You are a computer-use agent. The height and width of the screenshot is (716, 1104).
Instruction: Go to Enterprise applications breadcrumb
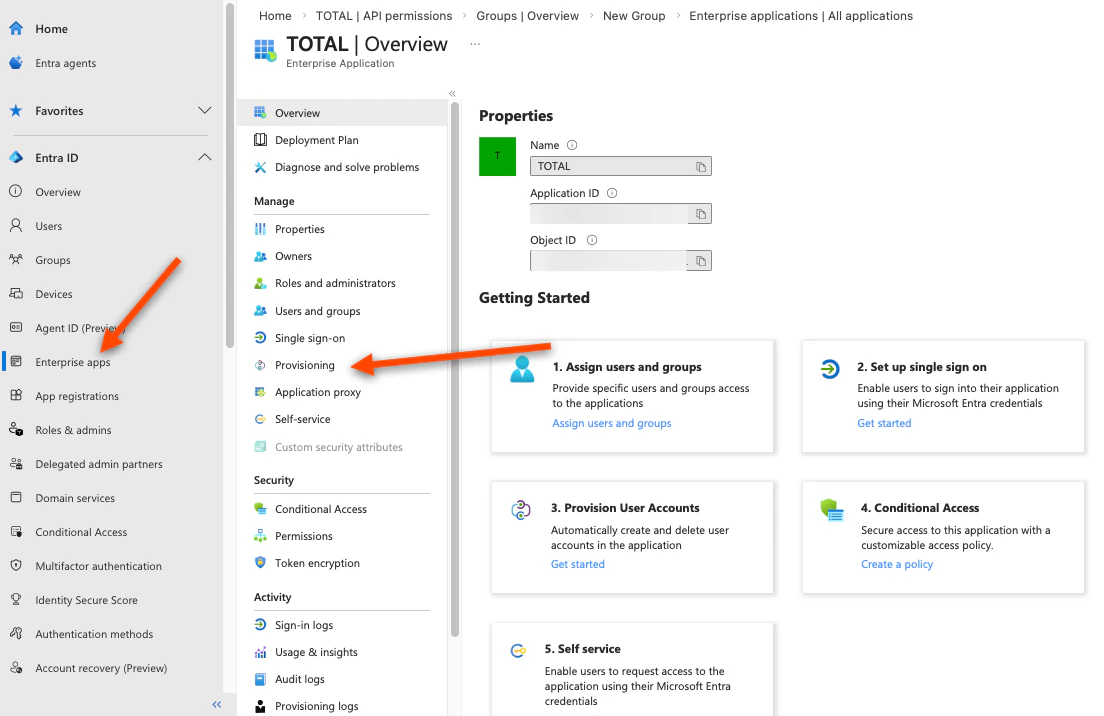801,15
